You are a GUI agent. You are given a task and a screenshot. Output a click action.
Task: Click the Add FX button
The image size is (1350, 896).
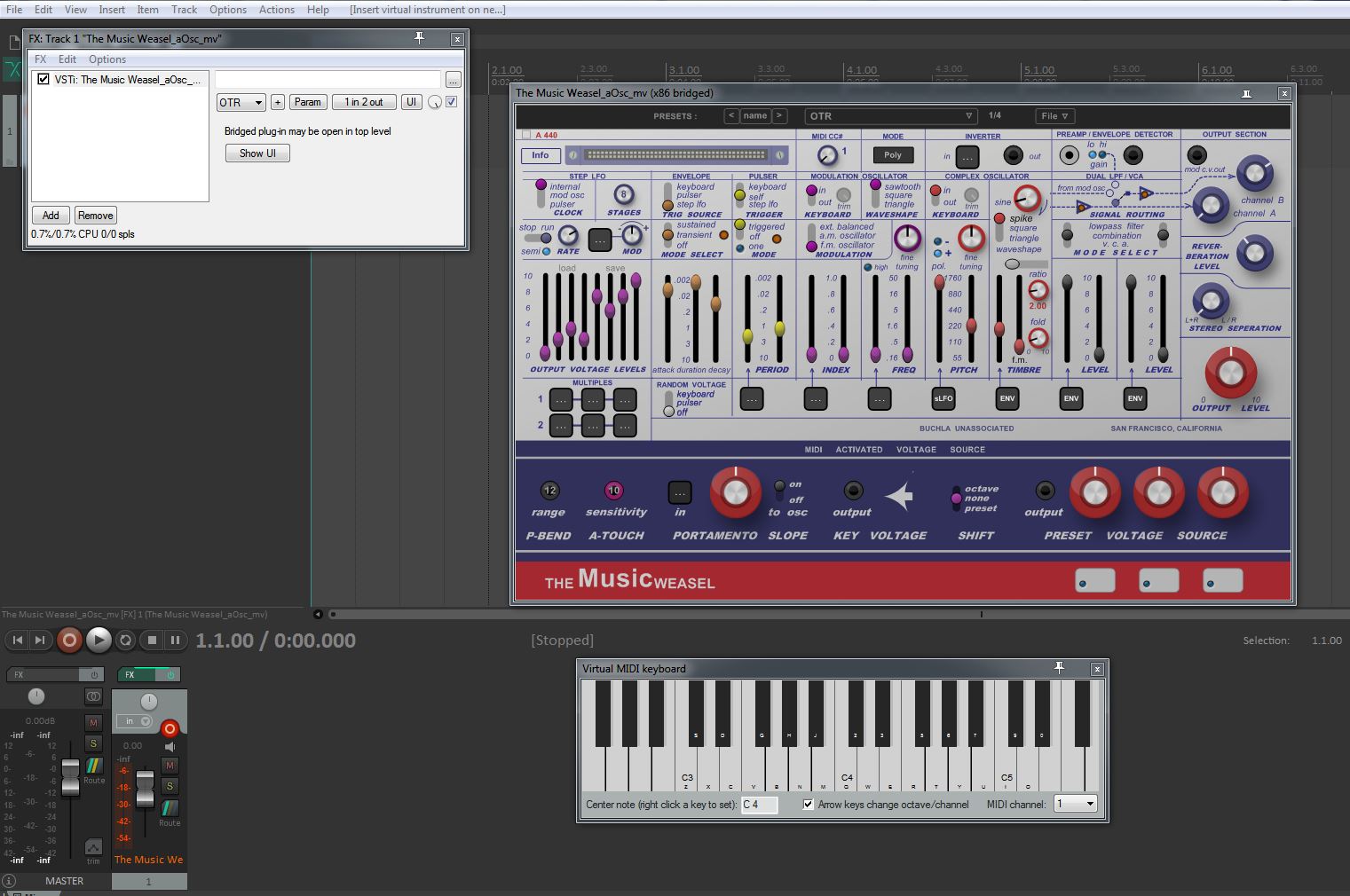coord(51,216)
